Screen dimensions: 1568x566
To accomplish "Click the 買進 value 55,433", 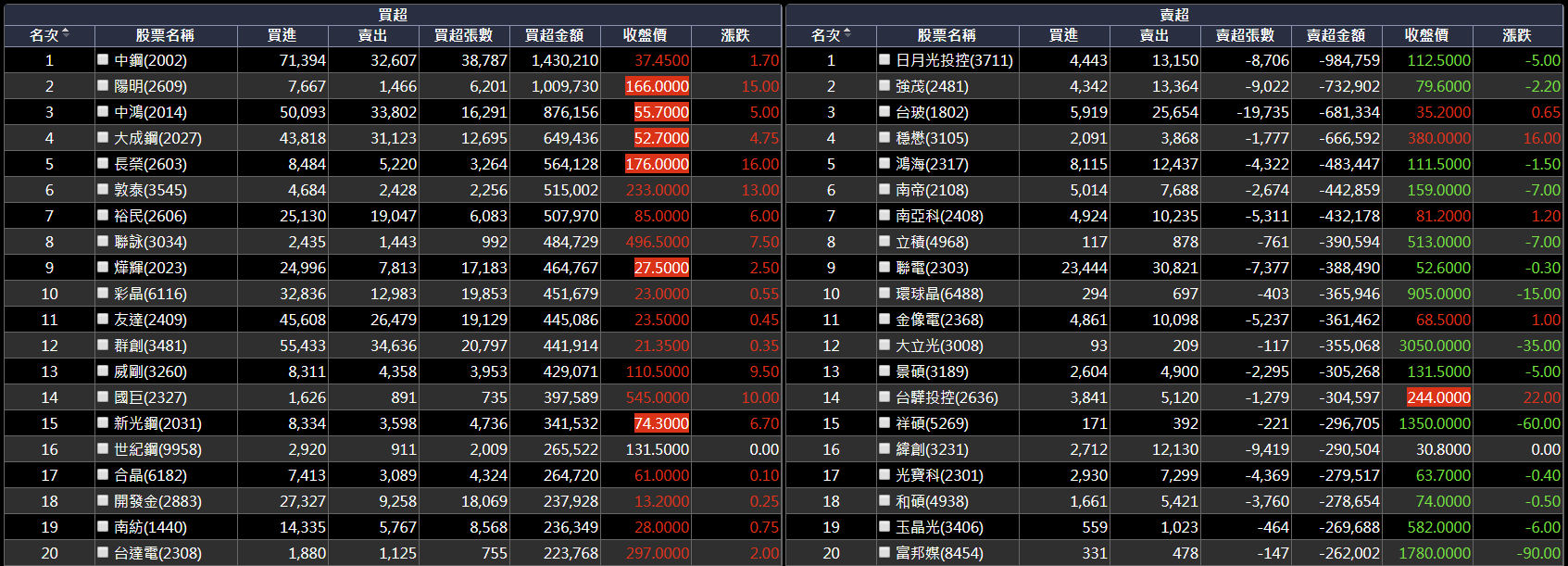I will click(x=303, y=346).
